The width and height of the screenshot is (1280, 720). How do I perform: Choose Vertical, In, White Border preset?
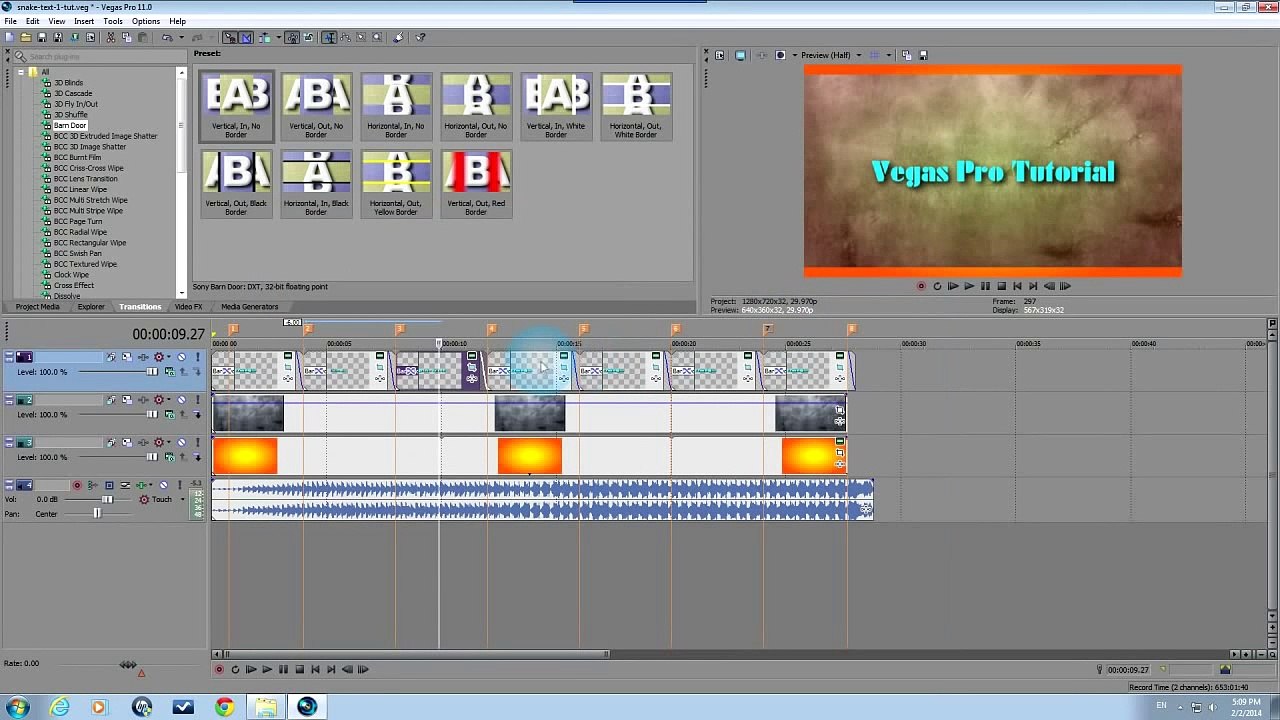click(556, 106)
